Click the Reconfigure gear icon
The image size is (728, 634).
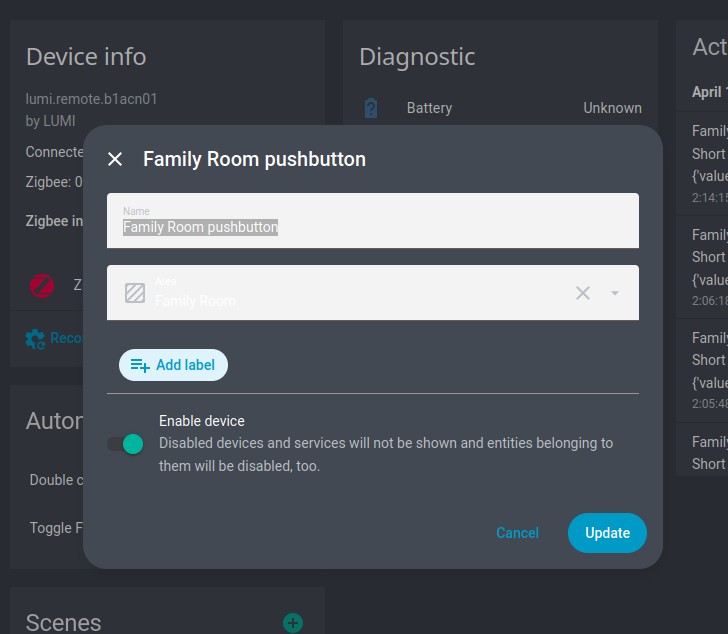pos(35,338)
